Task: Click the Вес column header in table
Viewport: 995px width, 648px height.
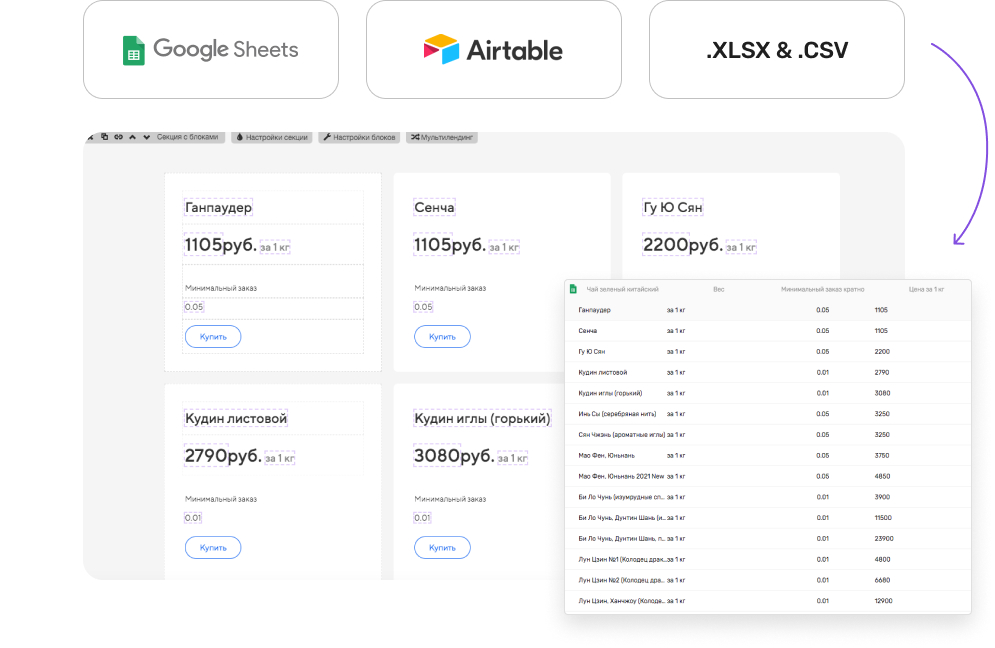Action: tap(718, 289)
